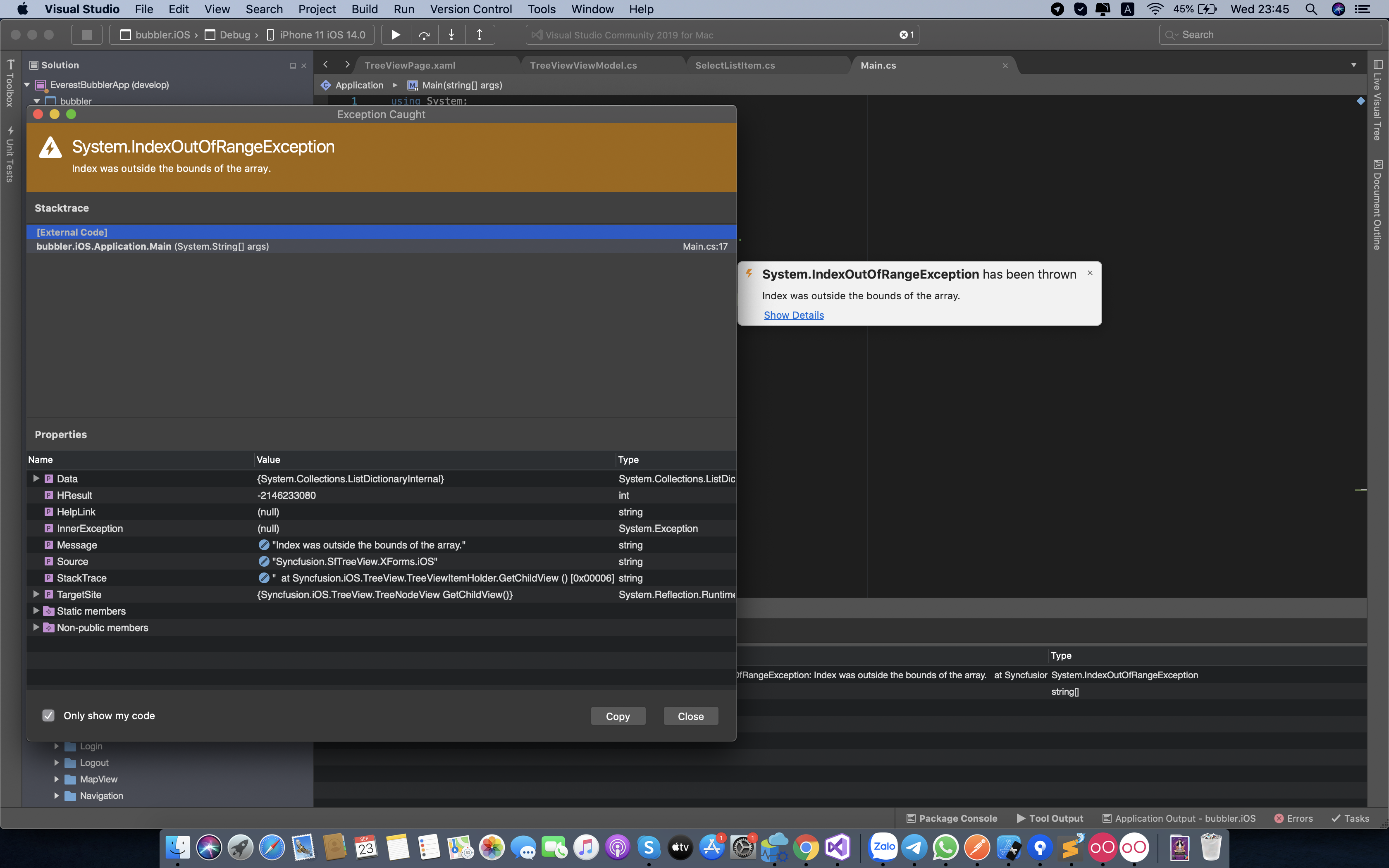
Task: Dismiss the exception thrown notification
Action: pyautogui.click(x=1089, y=273)
